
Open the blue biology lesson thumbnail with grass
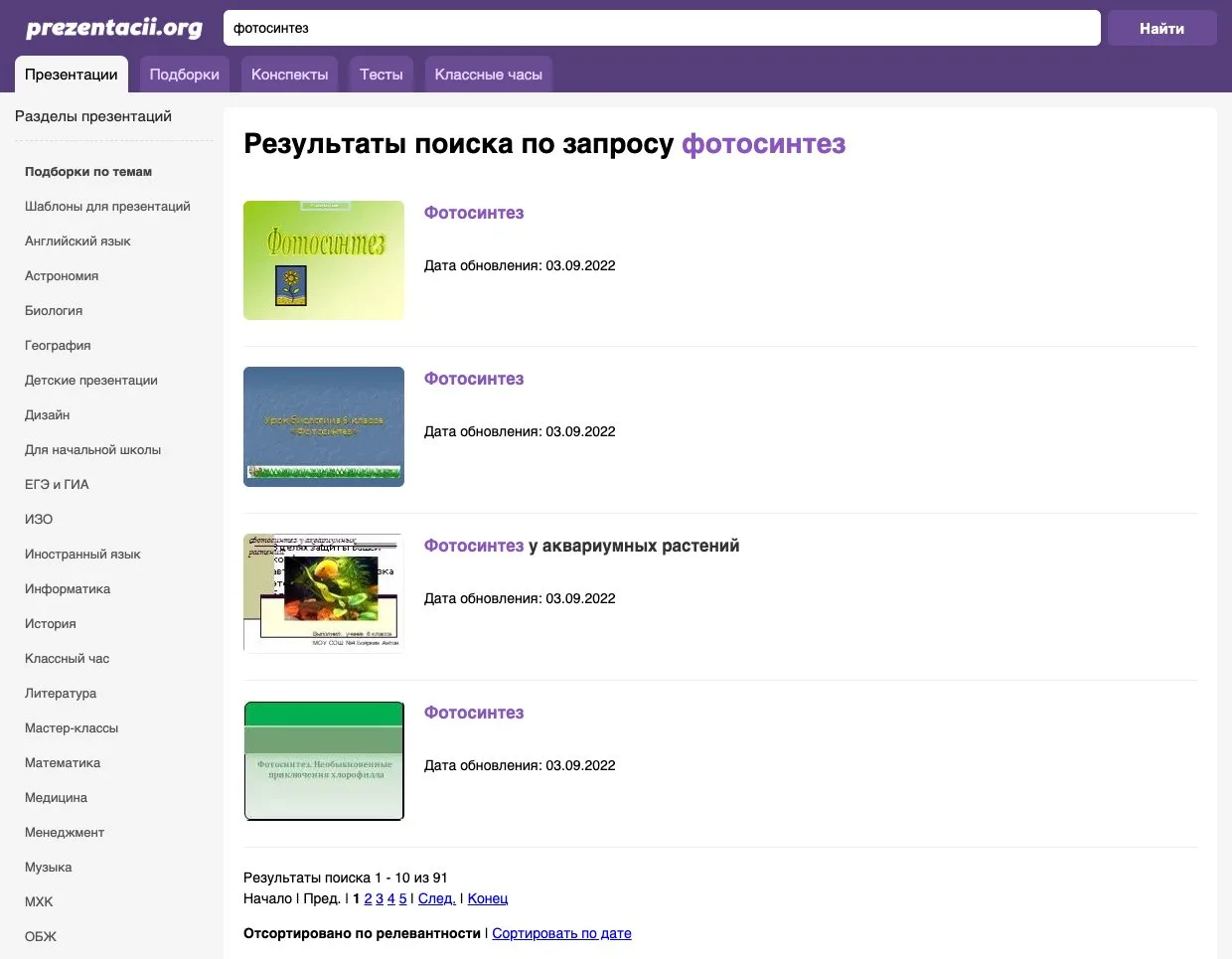(x=324, y=426)
